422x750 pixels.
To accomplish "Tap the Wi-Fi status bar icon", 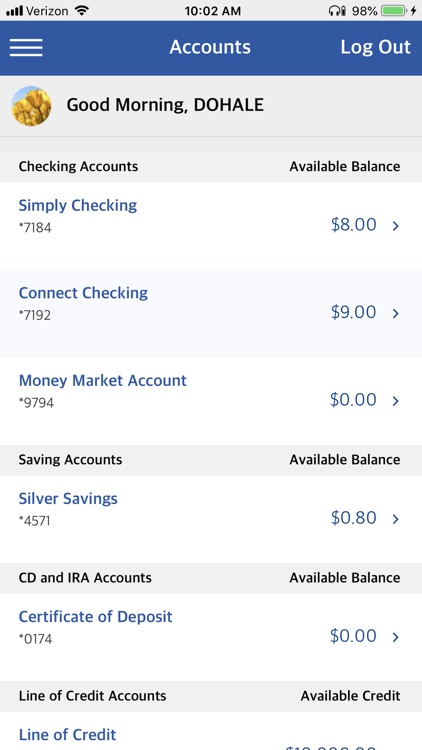I will (82, 11).
